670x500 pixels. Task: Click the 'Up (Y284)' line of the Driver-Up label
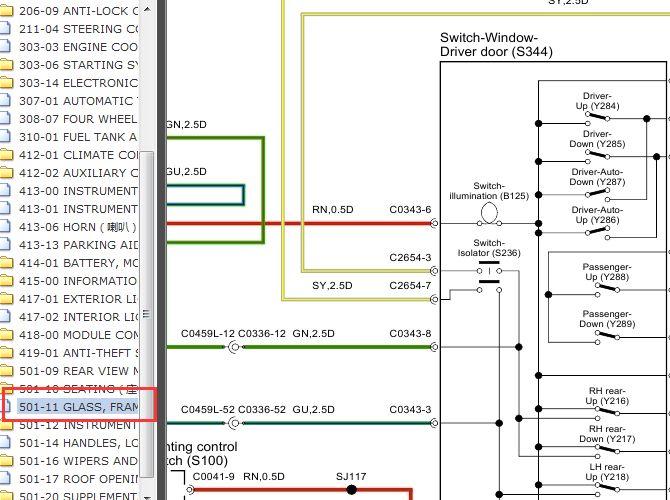click(x=597, y=106)
